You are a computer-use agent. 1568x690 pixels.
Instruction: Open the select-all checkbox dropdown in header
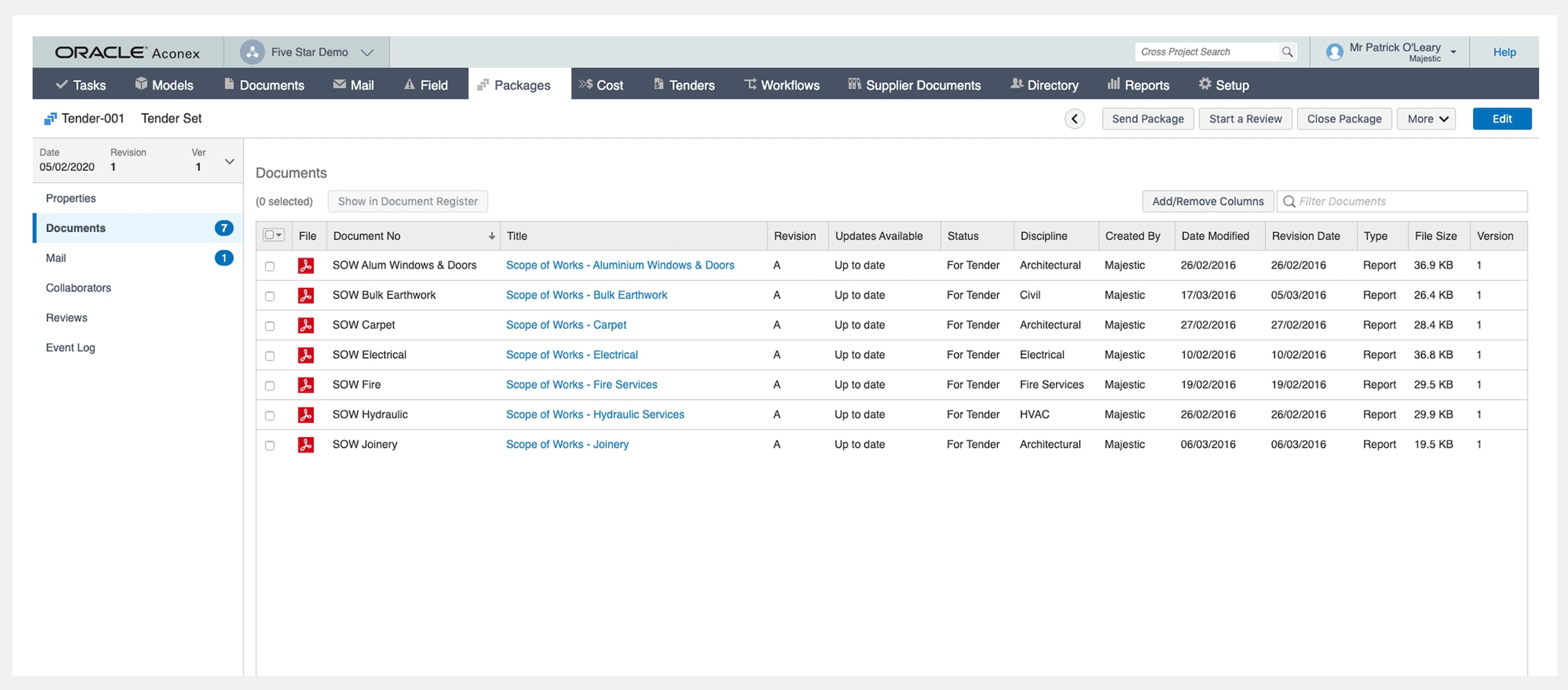click(x=278, y=235)
